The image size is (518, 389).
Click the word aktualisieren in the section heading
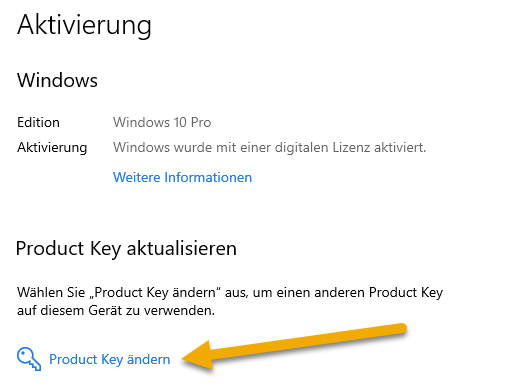pos(182,249)
